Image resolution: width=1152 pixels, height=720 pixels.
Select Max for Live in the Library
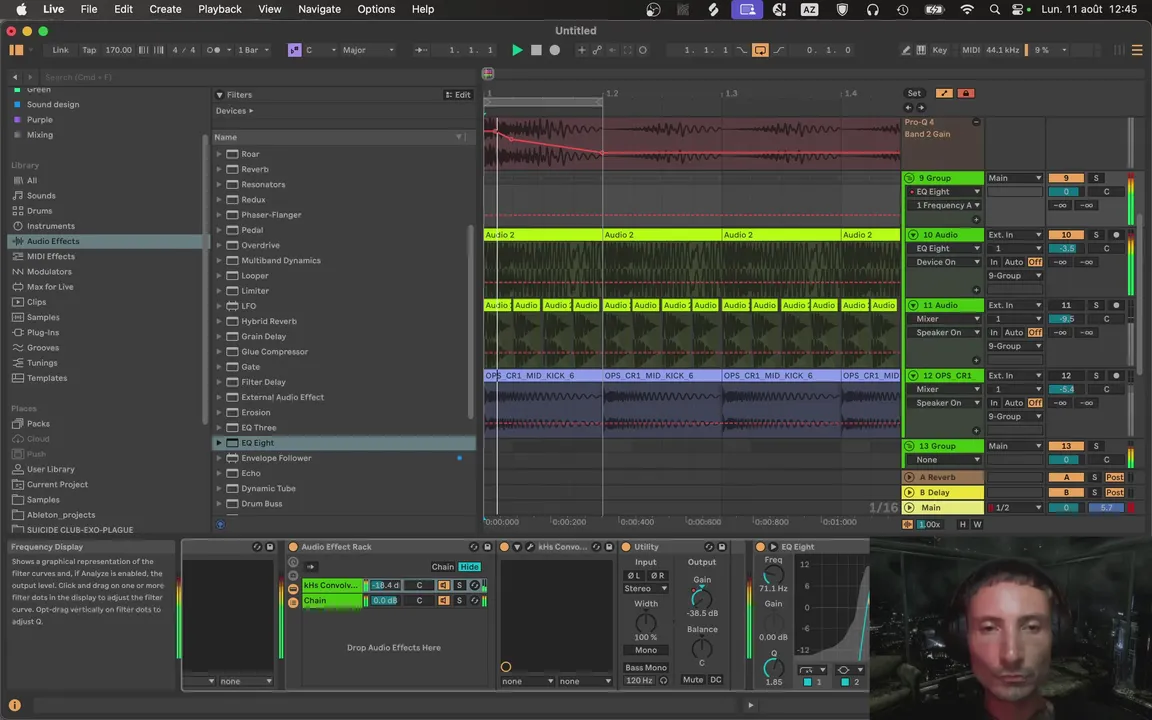50,287
